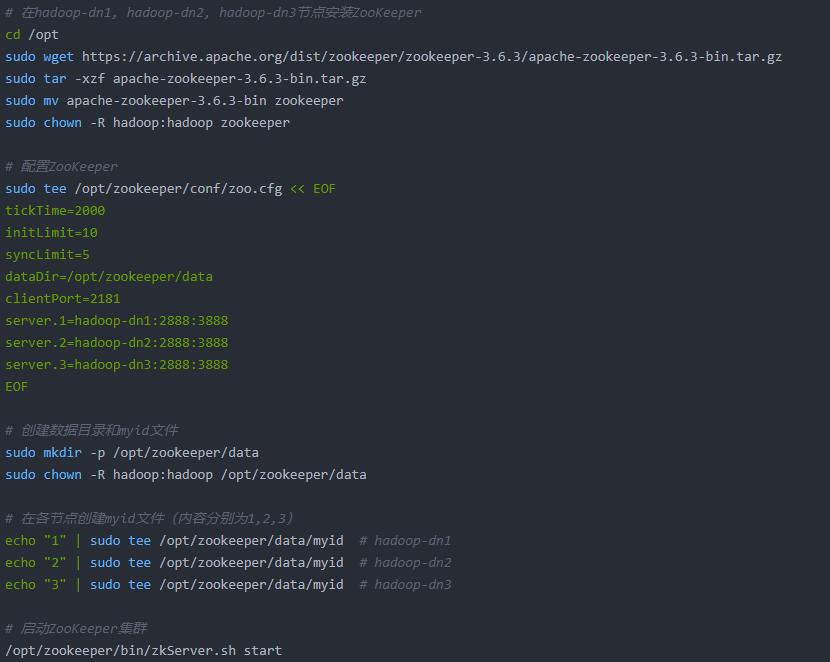Screen dimensions: 830x662
Task: Click the ZooKeeper archive download URL
Action: [x=432, y=57]
